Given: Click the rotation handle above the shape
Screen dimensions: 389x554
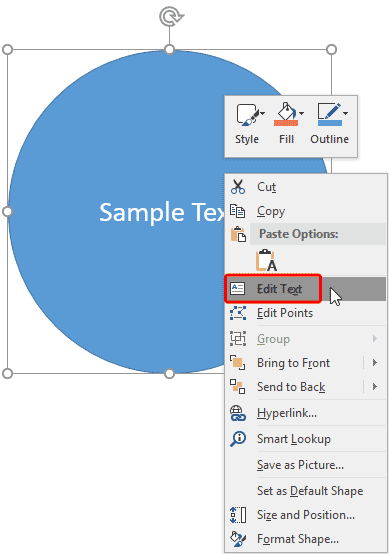Looking at the screenshot, I should point(171,17).
